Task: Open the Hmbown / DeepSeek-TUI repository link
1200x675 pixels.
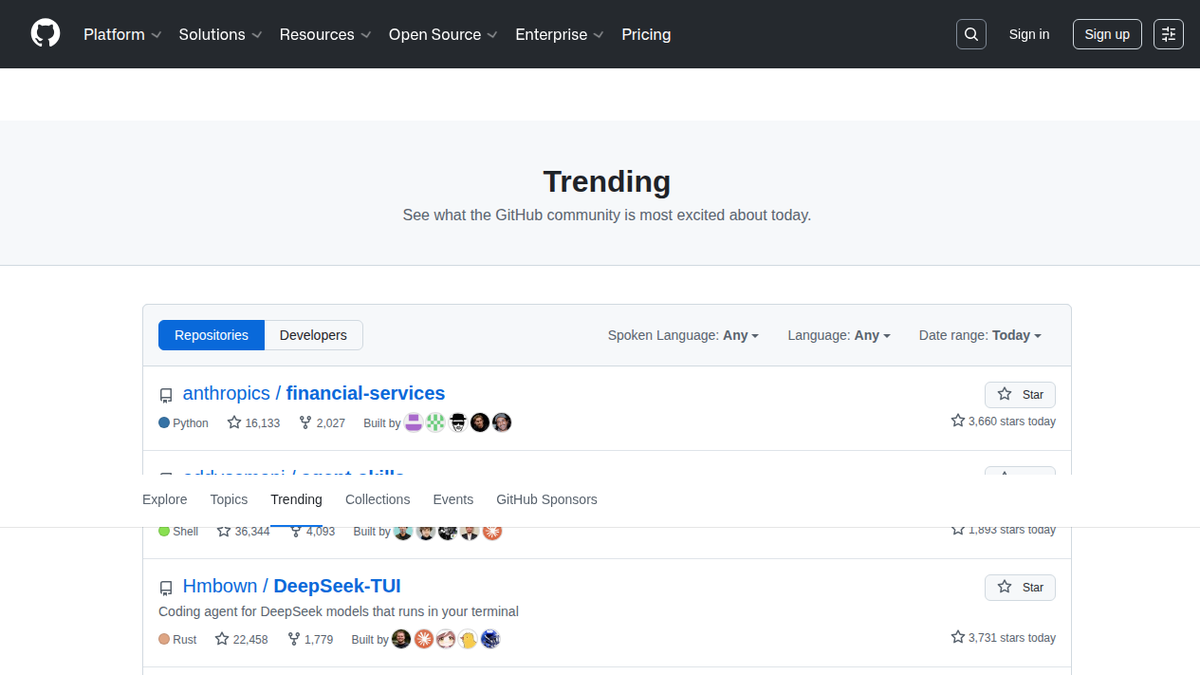Action: [292, 586]
